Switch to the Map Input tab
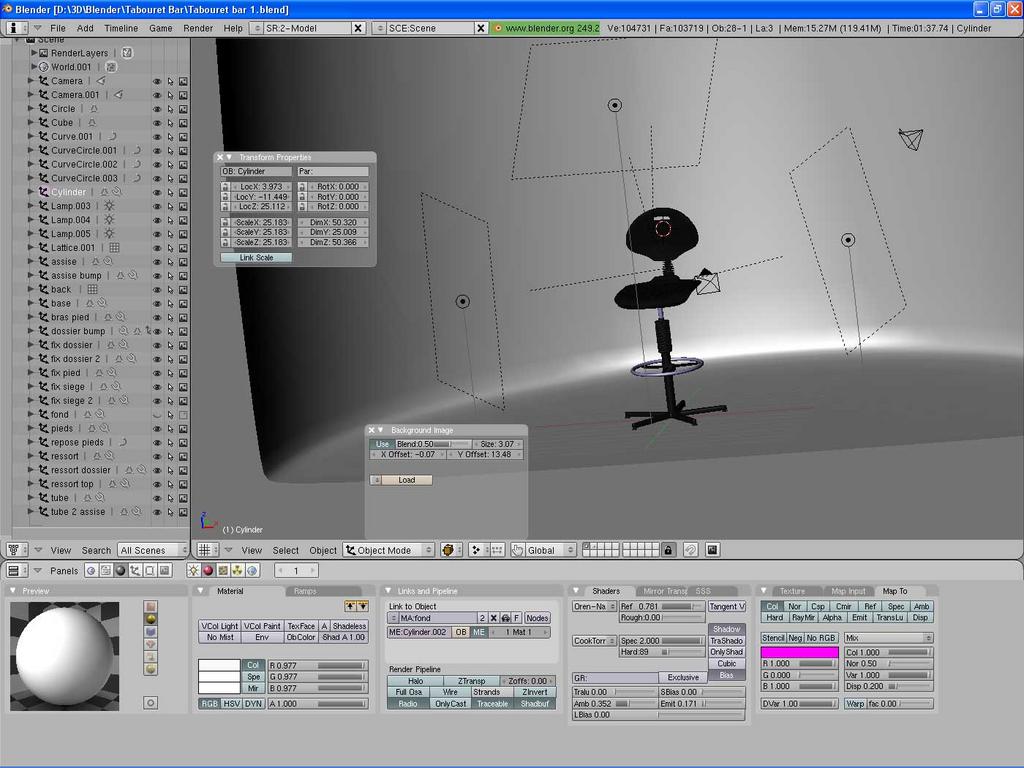Image resolution: width=1024 pixels, height=768 pixels. click(x=848, y=591)
